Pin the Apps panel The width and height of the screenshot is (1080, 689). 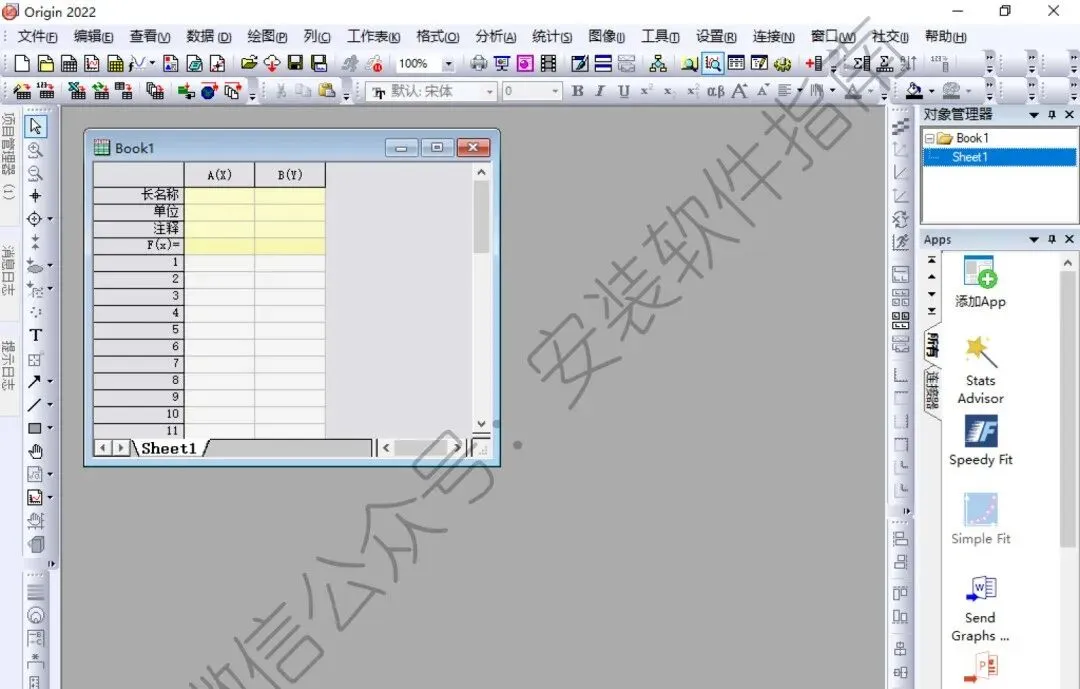coord(1052,239)
